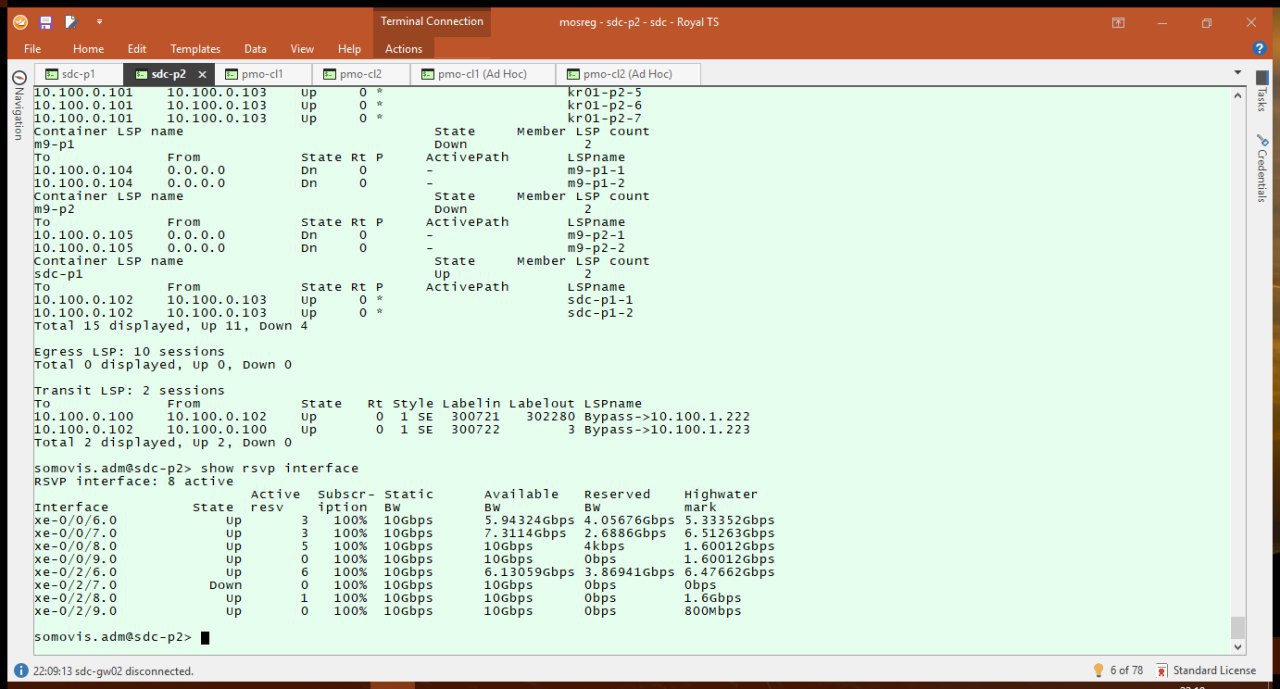Switch to the pmo-cl2 (Ad Hoc) tab
The height and width of the screenshot is (689, 1280).
point(628,74)
